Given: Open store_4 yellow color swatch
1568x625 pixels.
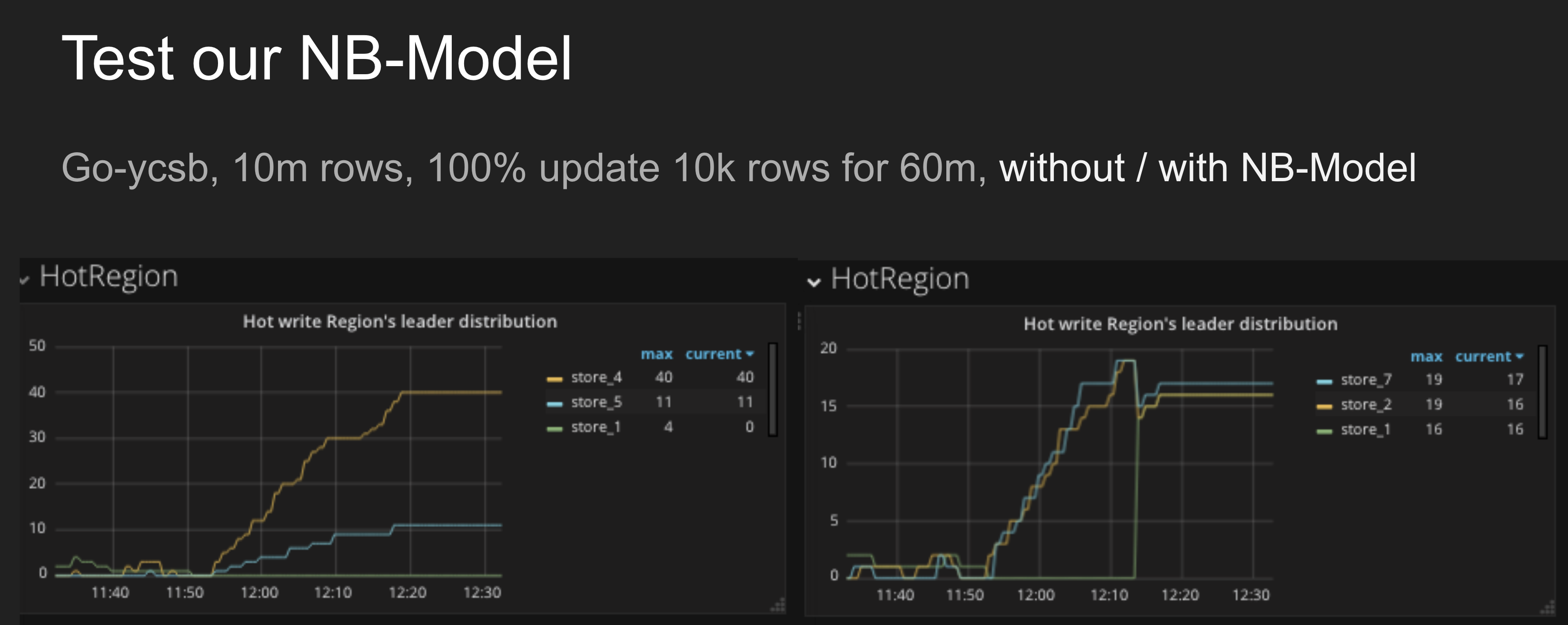Looking at the screenshot, I should [555, 380].
